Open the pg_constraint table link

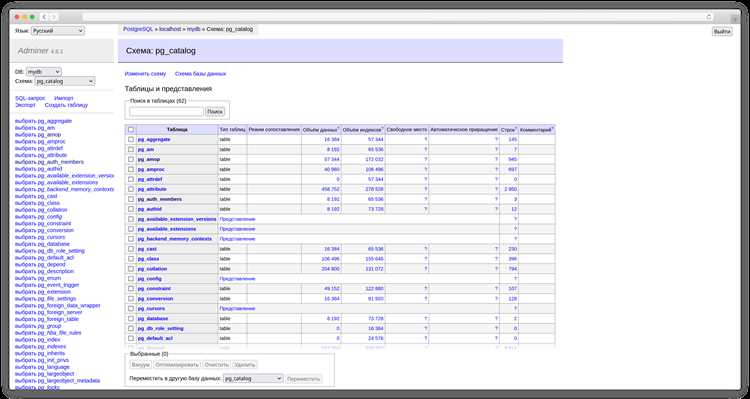point(154,288)
